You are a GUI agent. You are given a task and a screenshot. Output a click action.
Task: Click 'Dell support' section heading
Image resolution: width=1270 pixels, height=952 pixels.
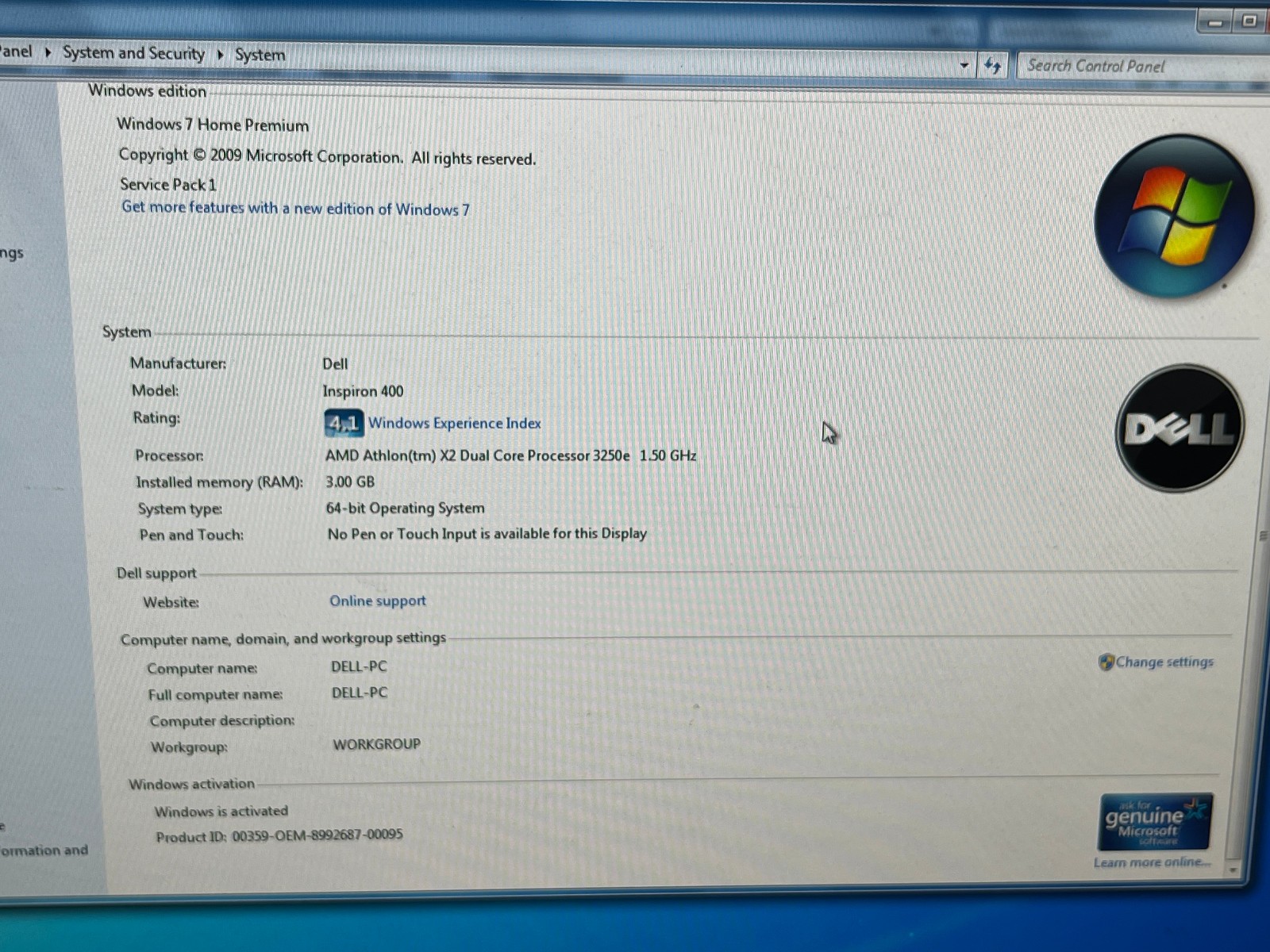(156, 573)
